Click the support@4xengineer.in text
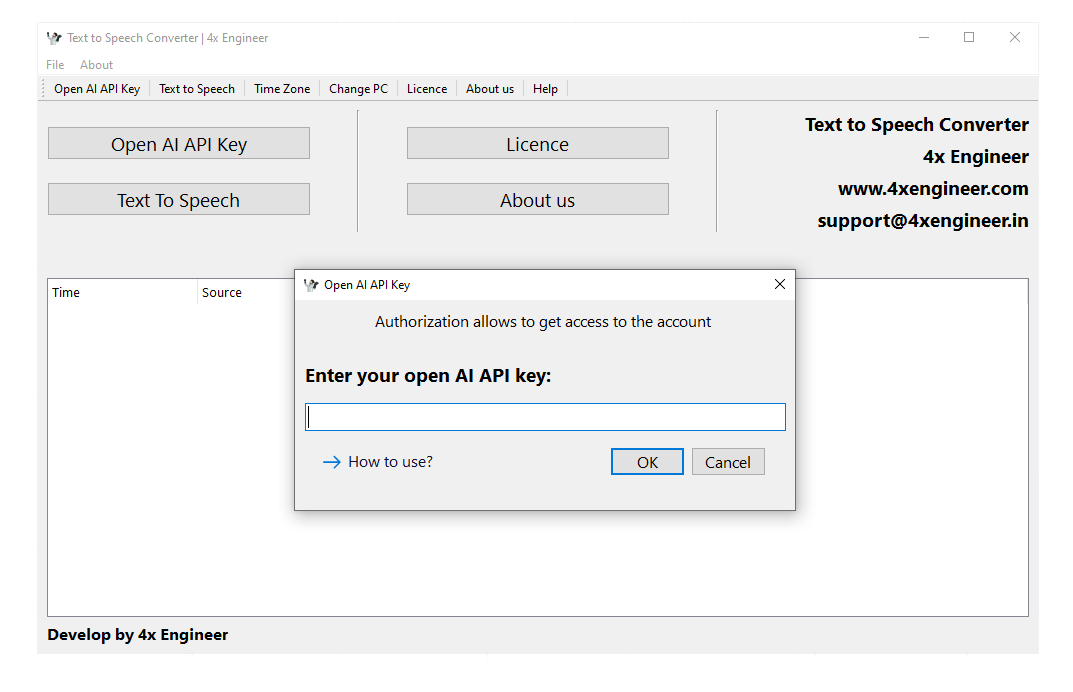1073x692 pixels. click(923, 221)
